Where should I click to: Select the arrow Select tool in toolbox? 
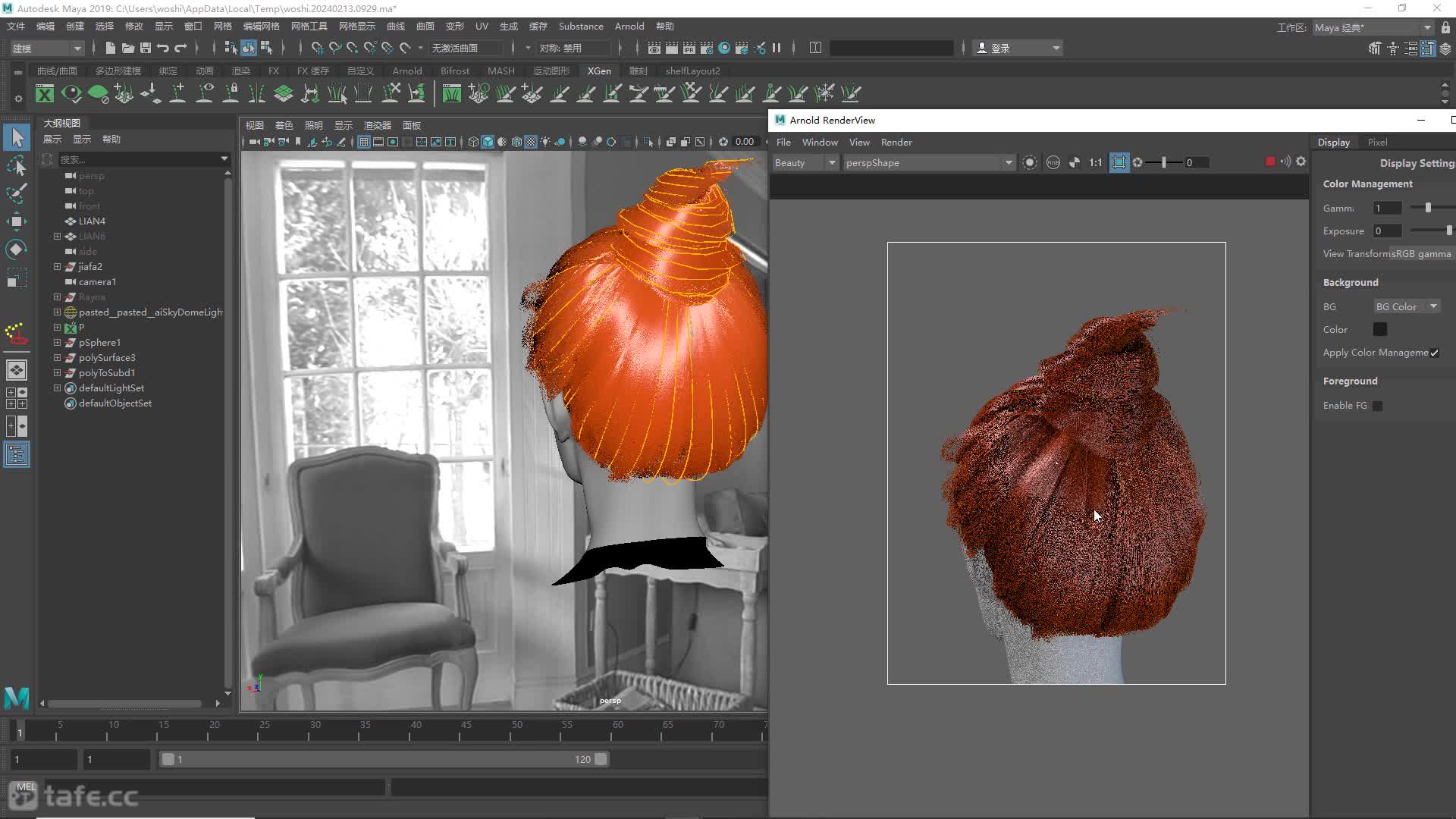point(17,137)
